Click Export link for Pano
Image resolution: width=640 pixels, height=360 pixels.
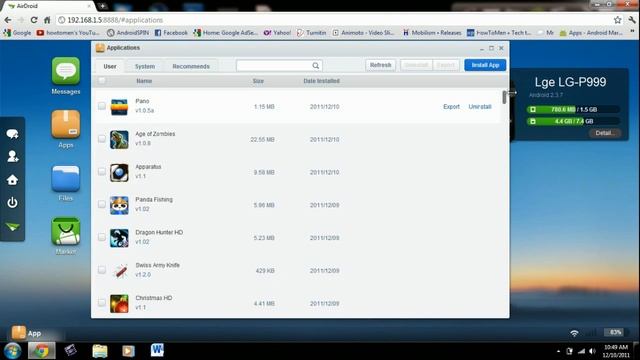click(451, 107)
